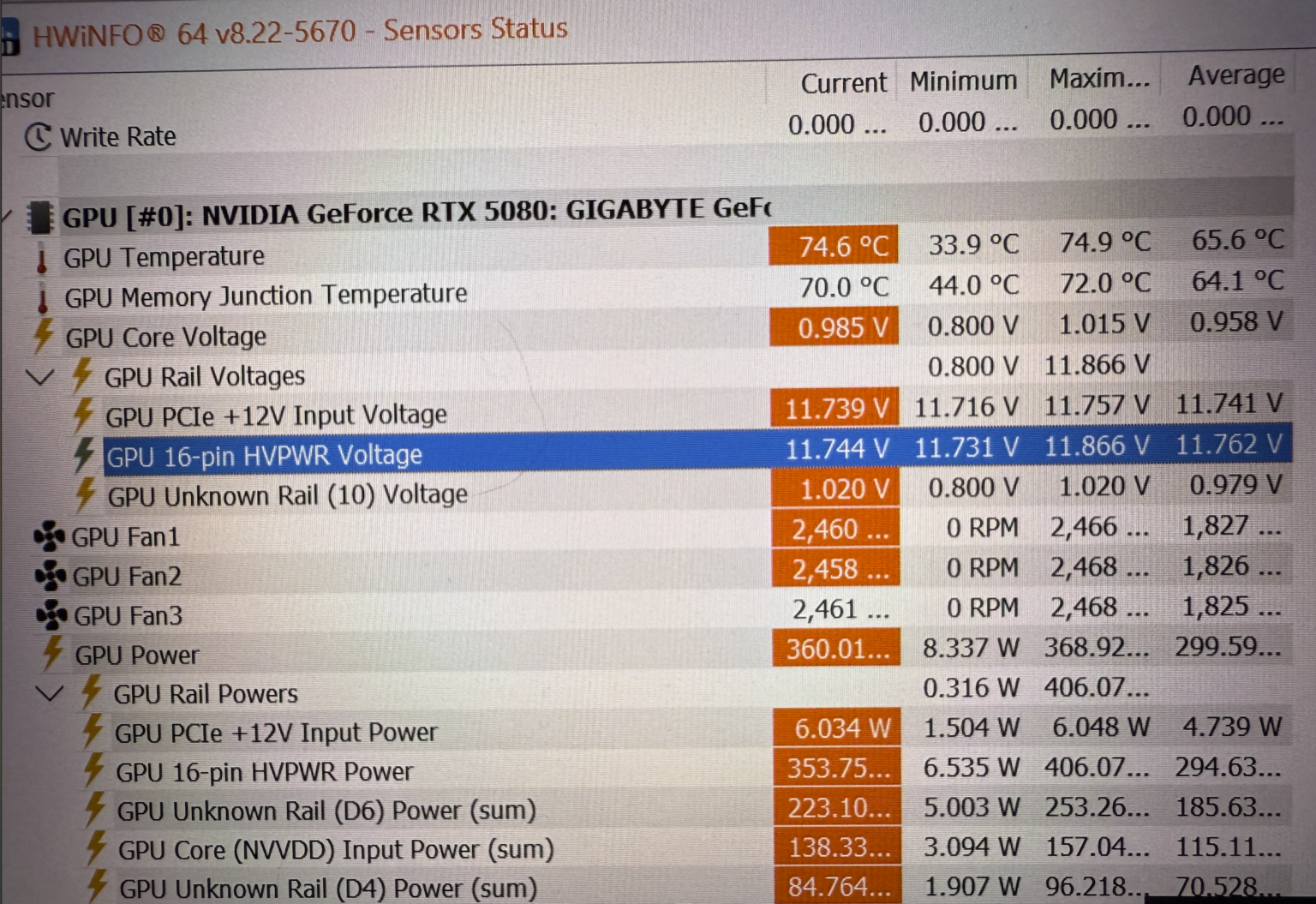Click GPU Power minimum value 8.337 W
The width and height of the screenshot is (1316, 904).
971,648
